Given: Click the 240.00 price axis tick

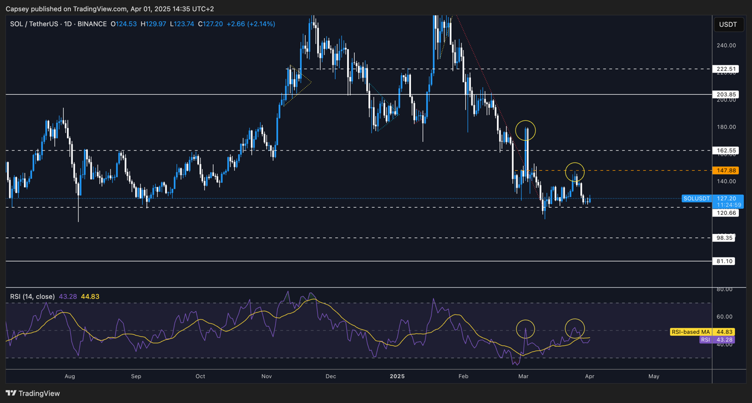Looking at the screenshot, I should 726,45.
